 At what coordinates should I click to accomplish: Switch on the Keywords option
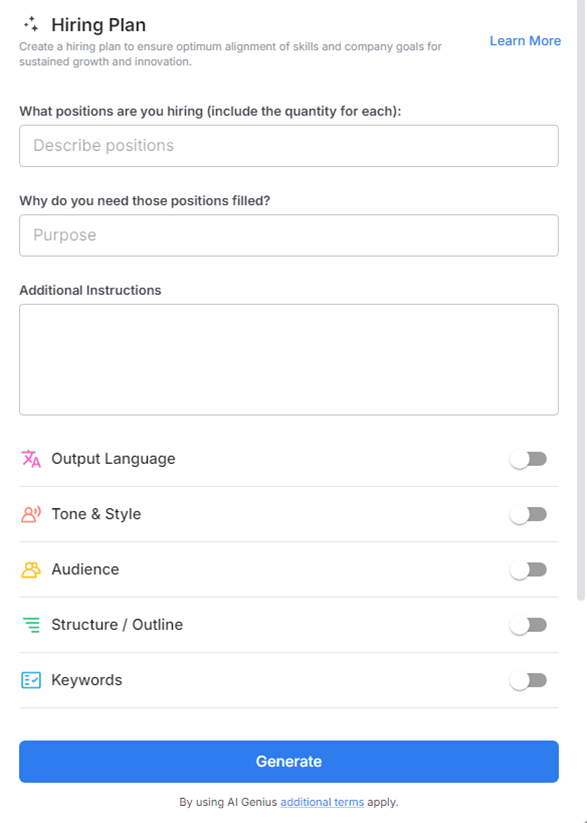[528, 679]
